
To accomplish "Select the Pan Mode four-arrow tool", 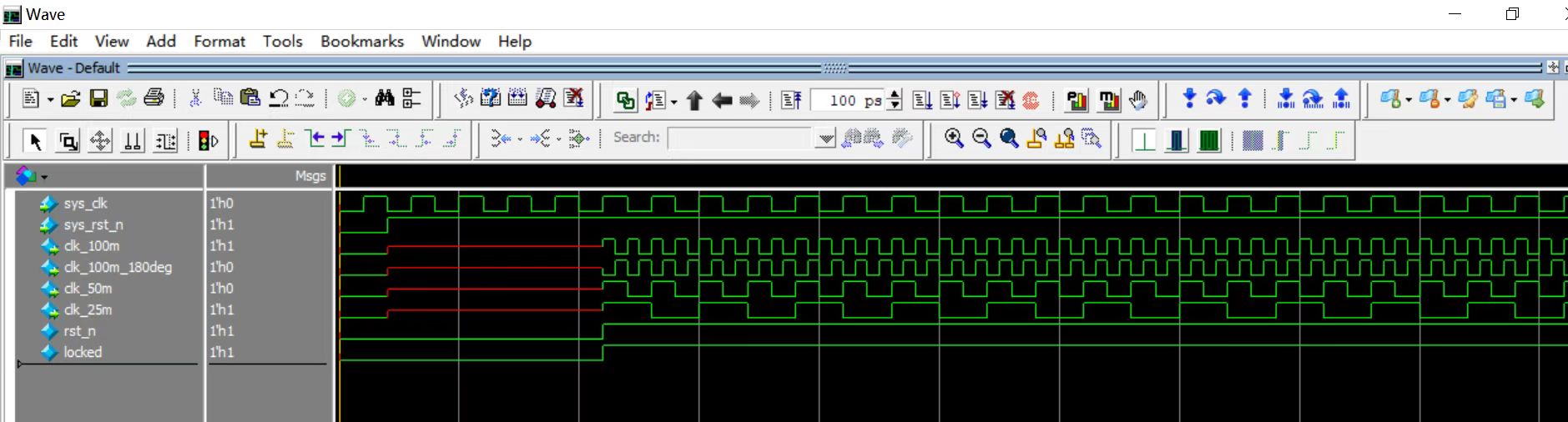I will click(100, 141).
